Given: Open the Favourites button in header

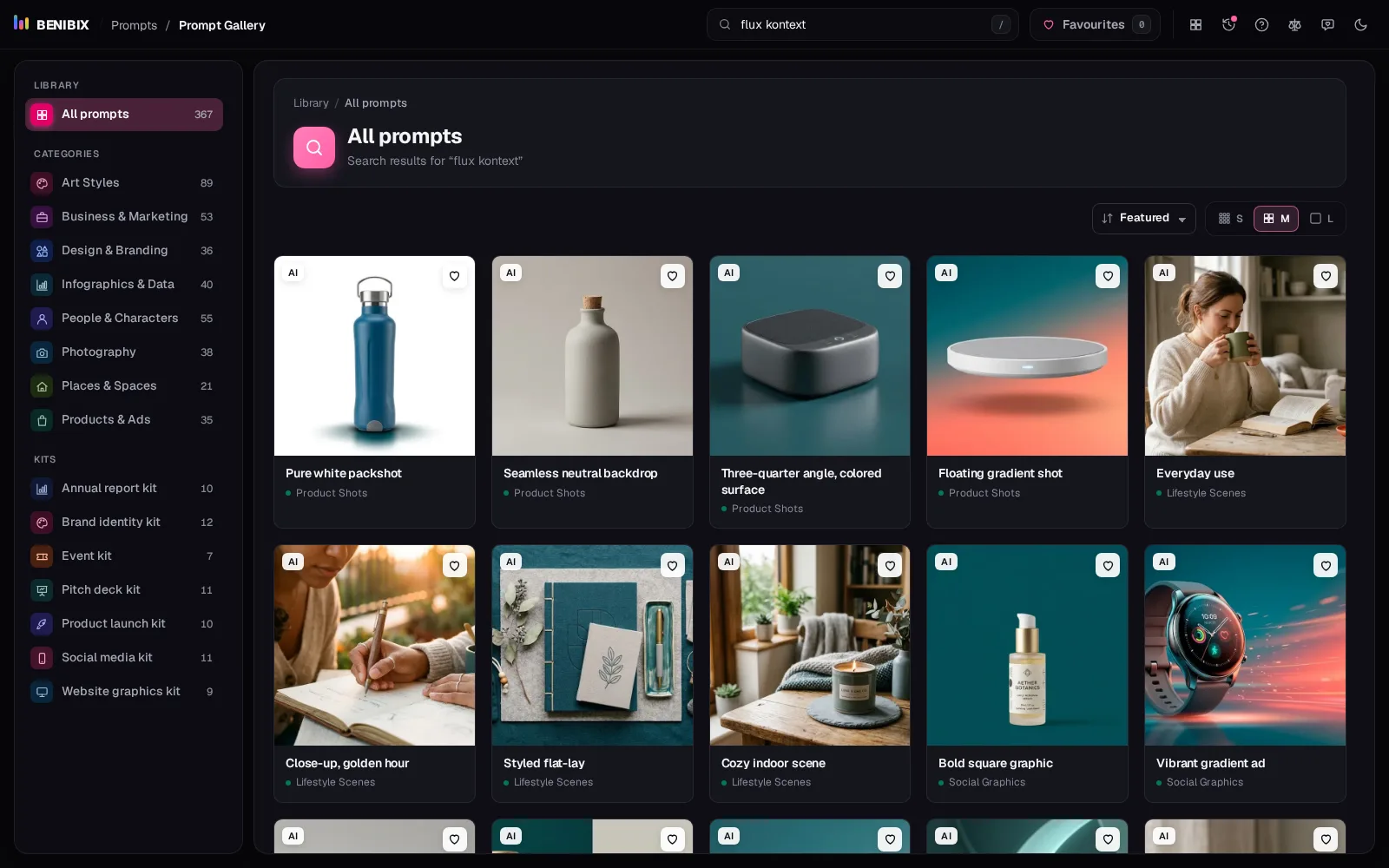Looking at the screenshot, I should [x=1095, y=24].
